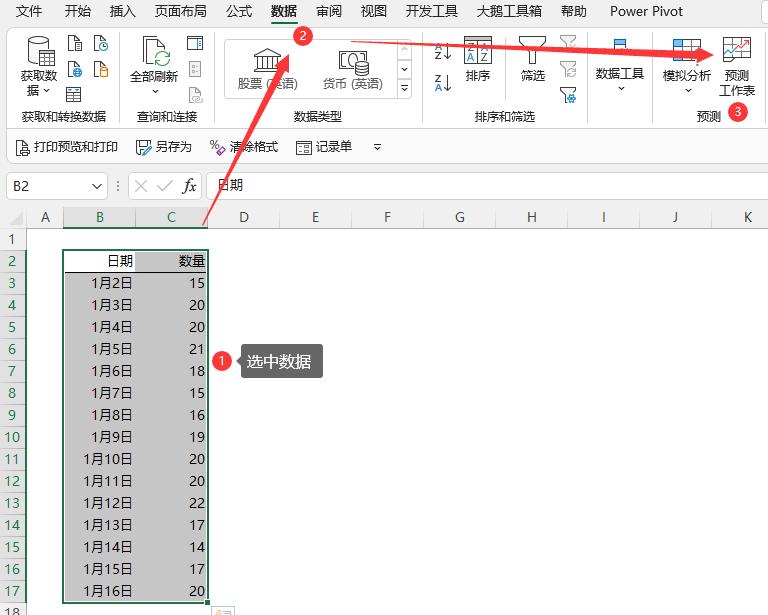768x615 pixels.
Task: Open the 排序 sort dialog
Action: tap(478, 58)
